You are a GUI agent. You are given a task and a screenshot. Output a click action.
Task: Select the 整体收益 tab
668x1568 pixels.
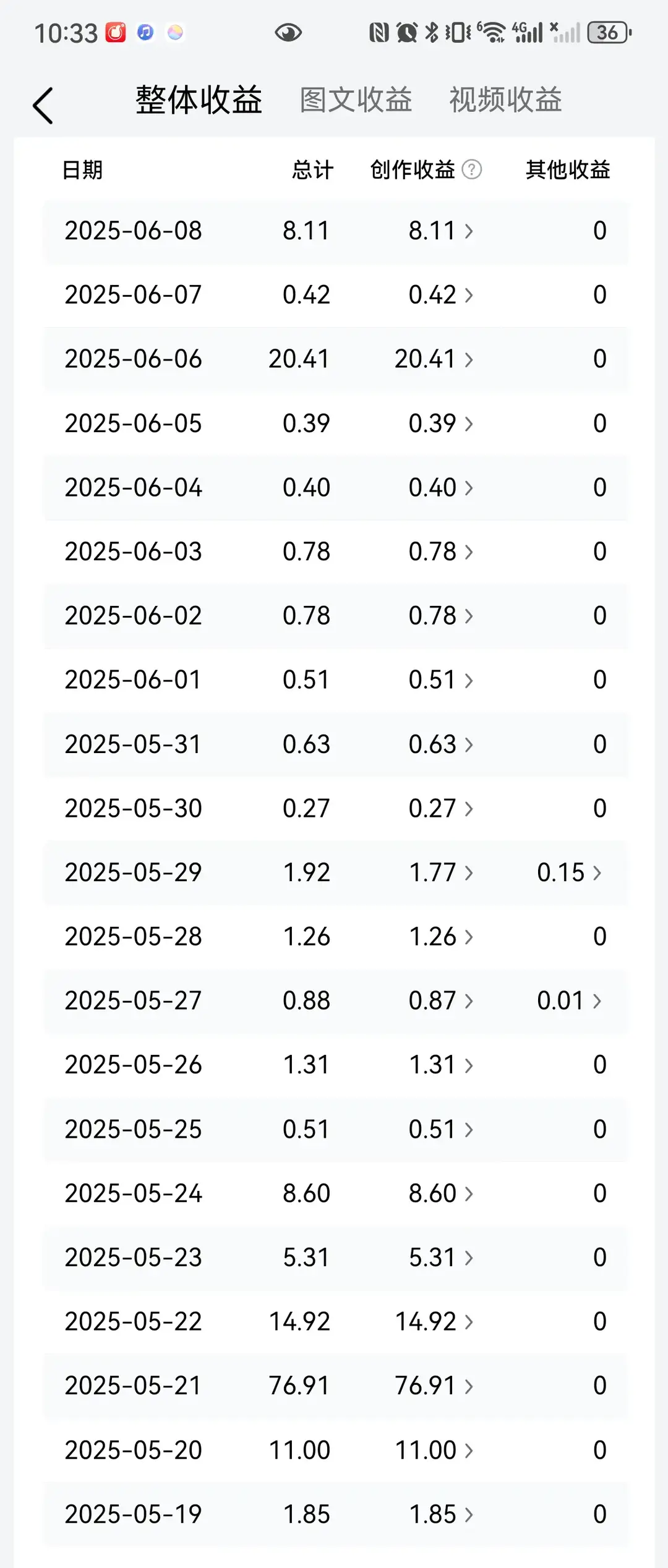coord(199,100)
